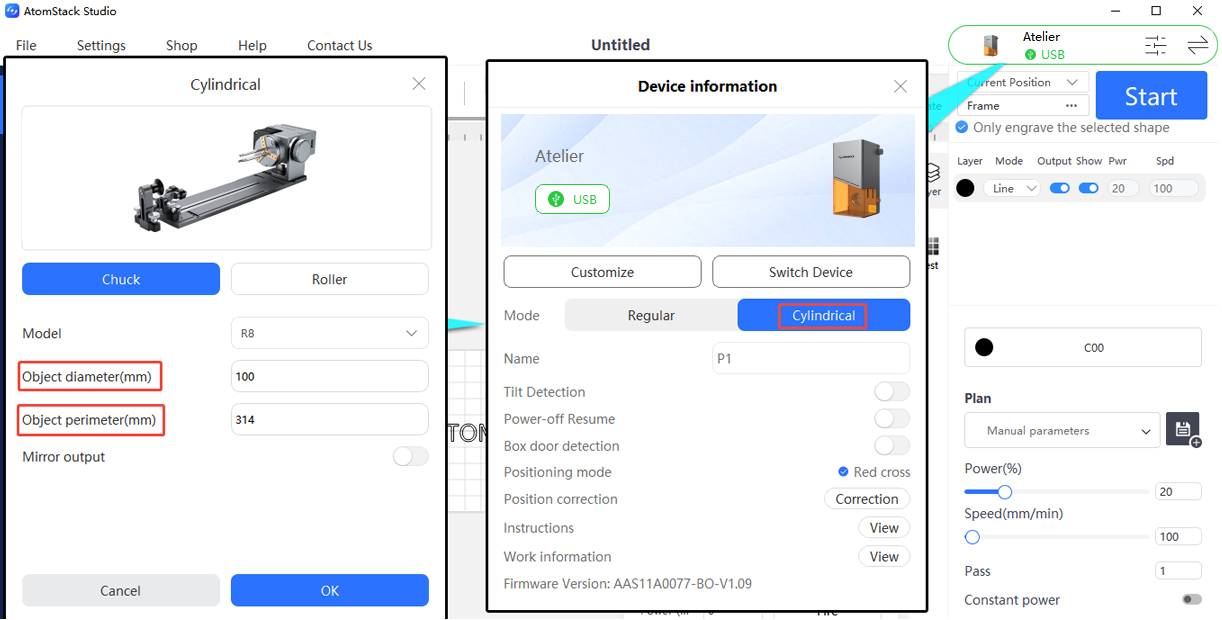Switch Mode to Regular
This screenshot has height=620, width=1222.
[651, 315]
